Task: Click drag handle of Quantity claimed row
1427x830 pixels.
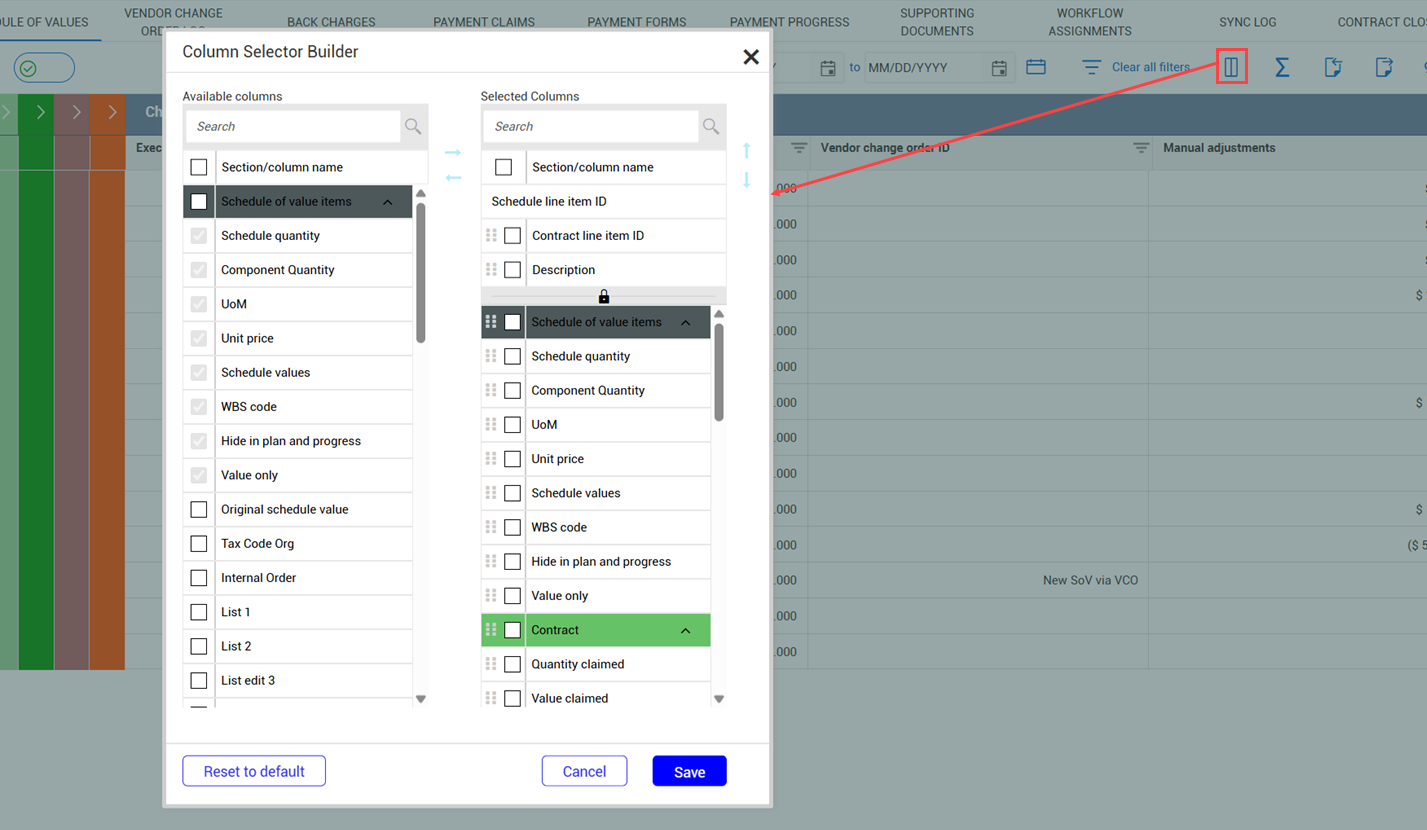Action: (x=491, y=664)
